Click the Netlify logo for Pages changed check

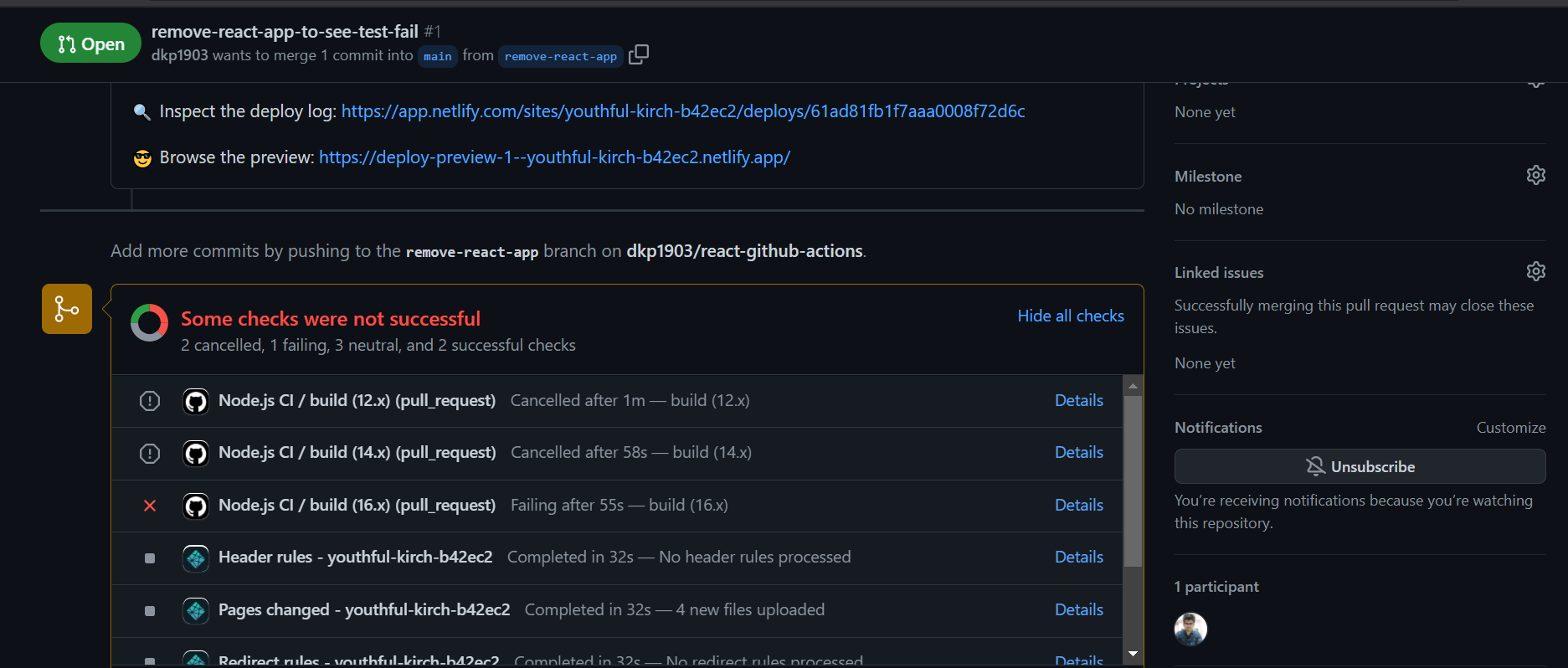pos(196,610)
